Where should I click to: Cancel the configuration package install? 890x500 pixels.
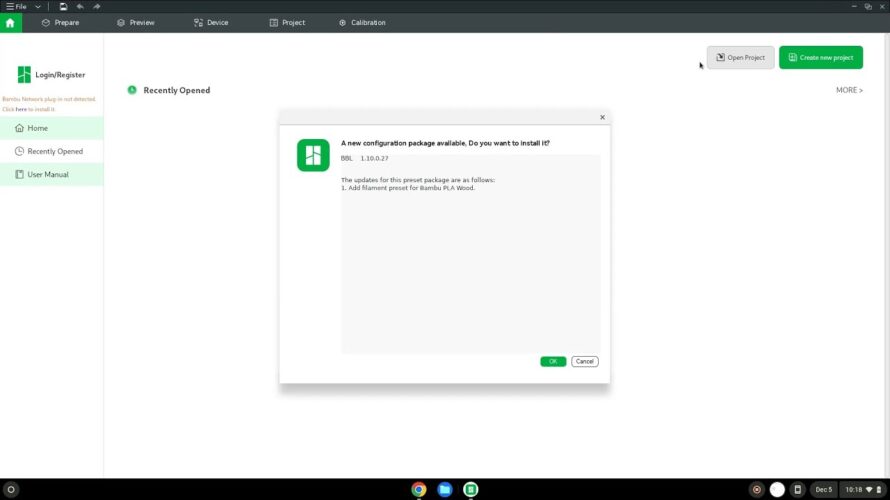click(x=585, y=362)
